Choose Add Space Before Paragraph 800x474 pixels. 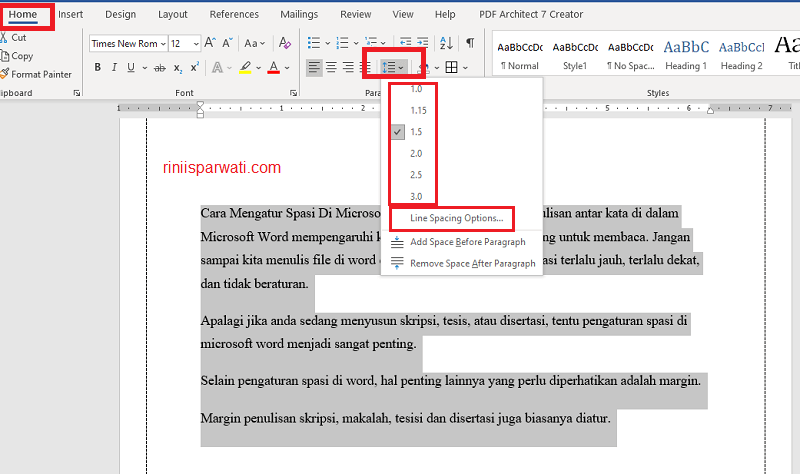point(462,242)
